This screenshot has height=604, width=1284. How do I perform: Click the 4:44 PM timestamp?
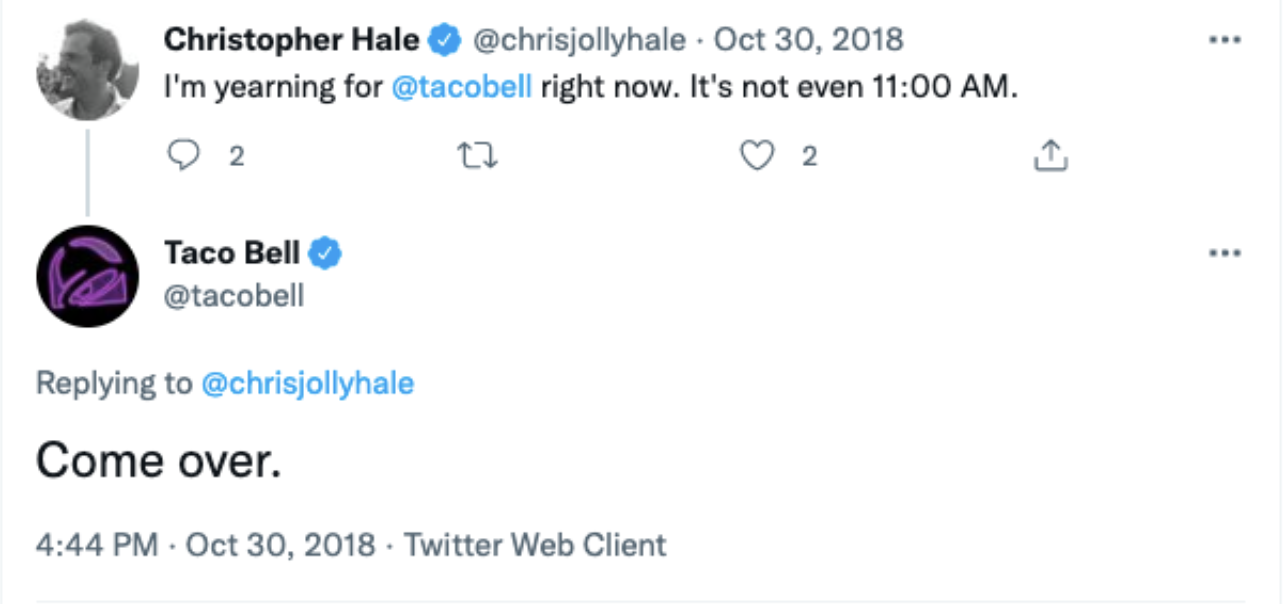pos(97,545)
